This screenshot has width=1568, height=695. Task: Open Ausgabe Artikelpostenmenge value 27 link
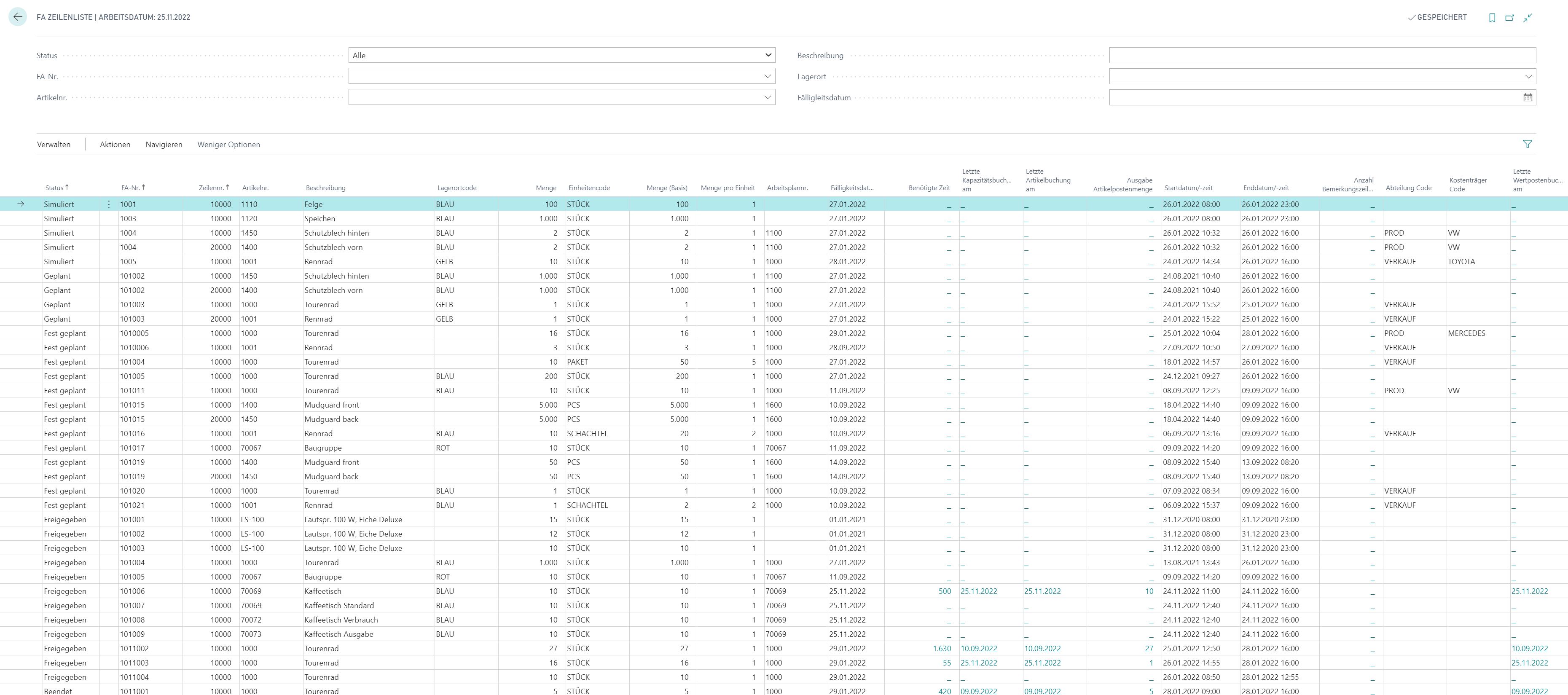click(x=1149, y=649)
